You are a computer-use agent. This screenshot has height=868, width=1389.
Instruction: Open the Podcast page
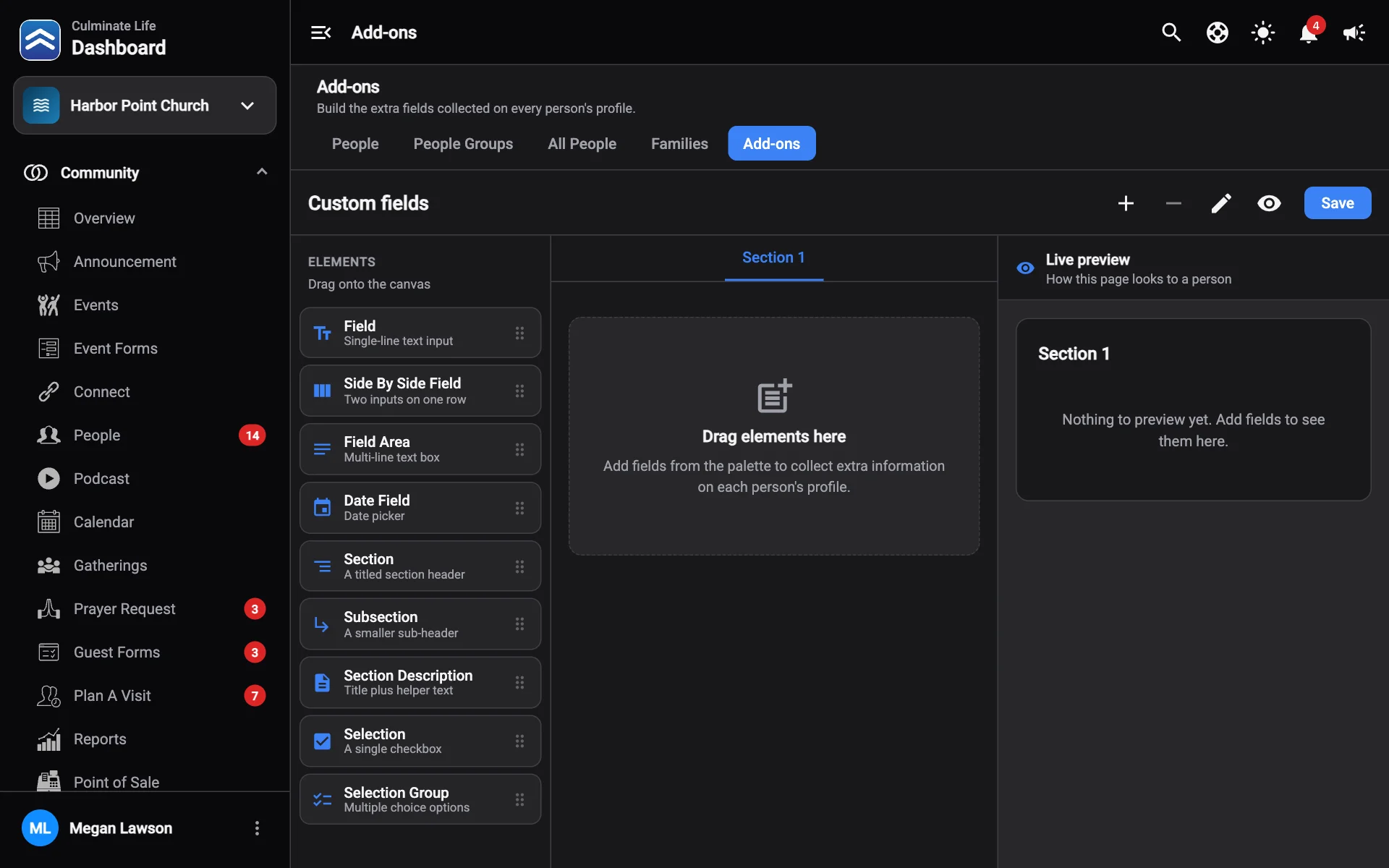point(145,479)
